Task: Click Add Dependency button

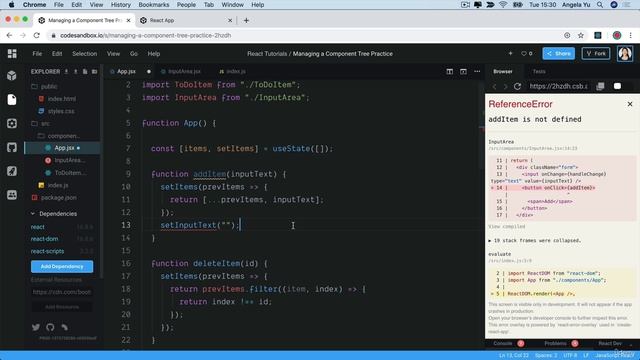Action: point(62,267)
